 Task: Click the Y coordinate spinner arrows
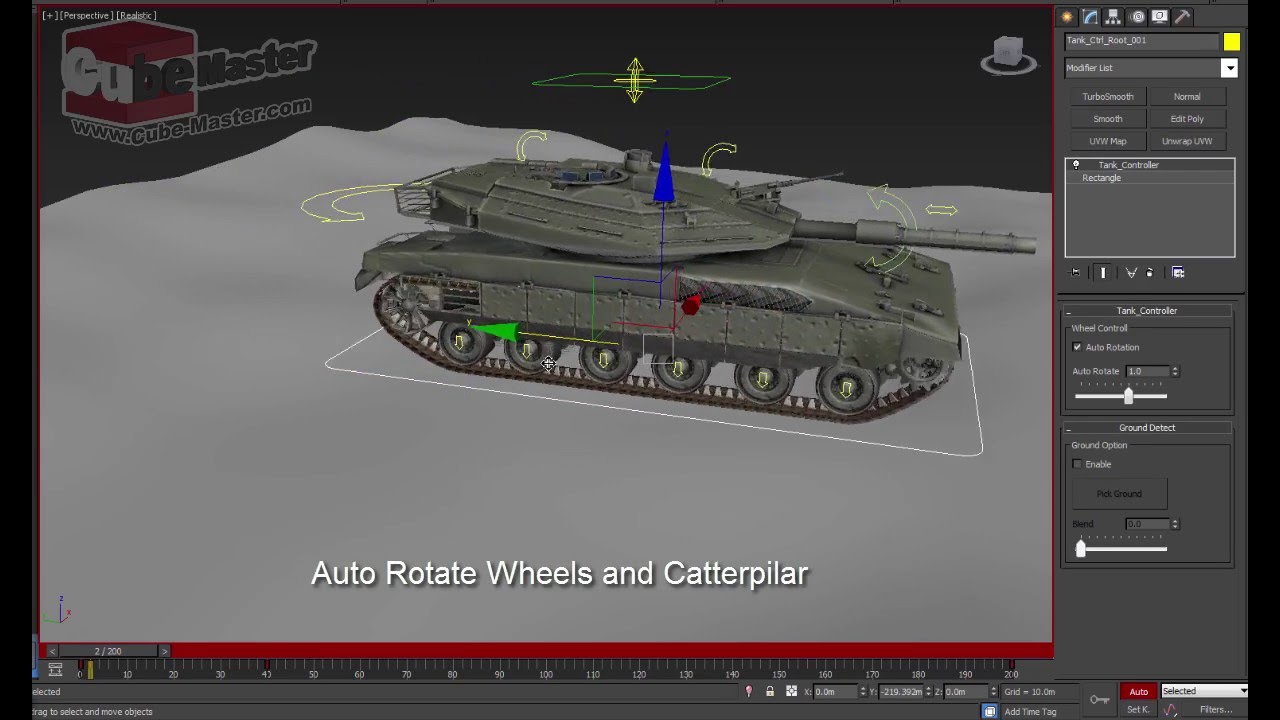pyautogui.click(x=928, y=691)
